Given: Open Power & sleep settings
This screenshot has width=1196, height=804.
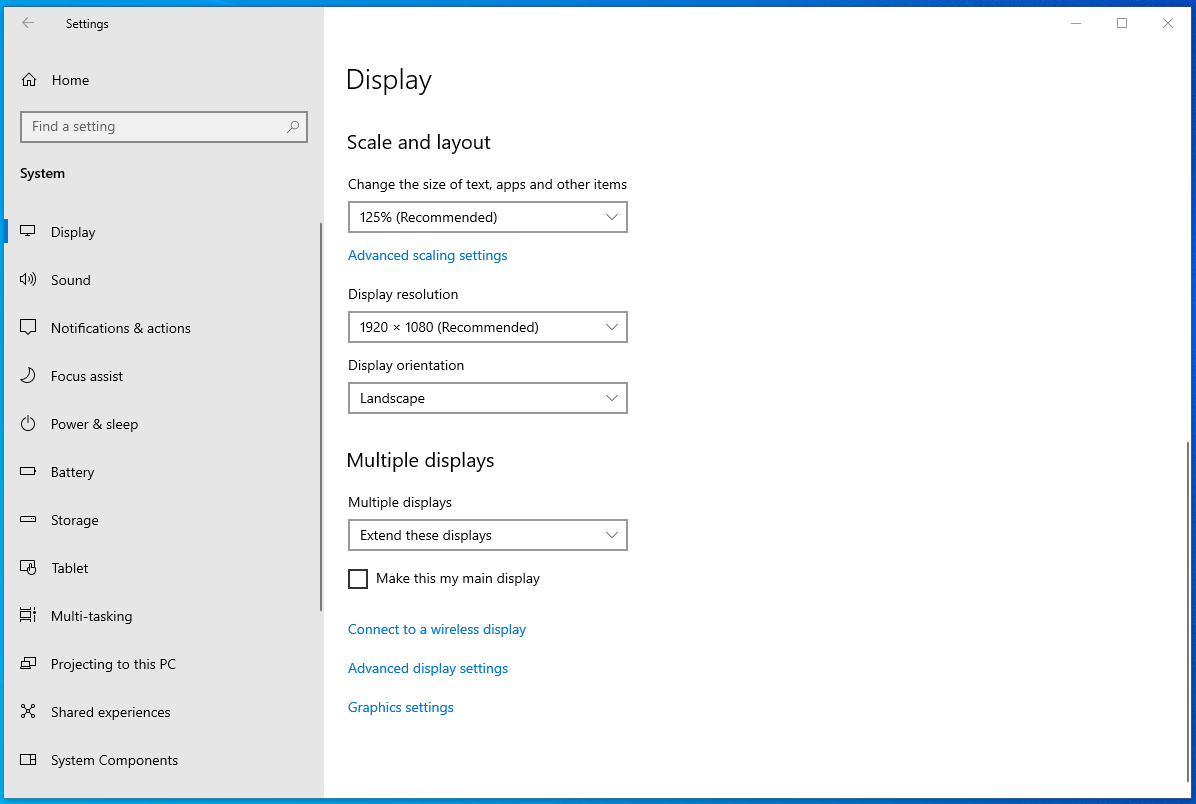Looking at the screenshot, I should [x=95, y=424].
